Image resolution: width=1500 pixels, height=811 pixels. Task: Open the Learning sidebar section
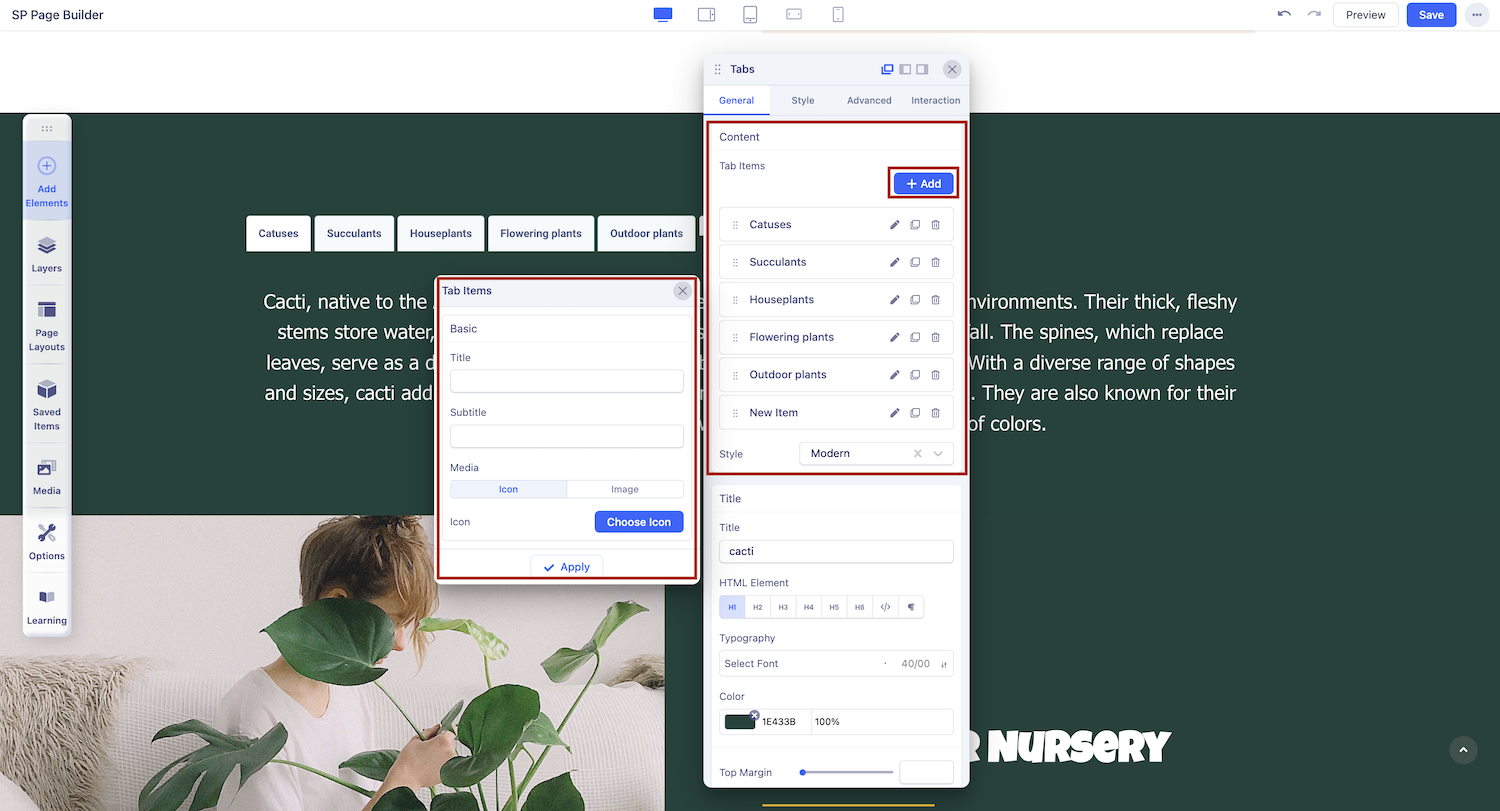(47, 607)
